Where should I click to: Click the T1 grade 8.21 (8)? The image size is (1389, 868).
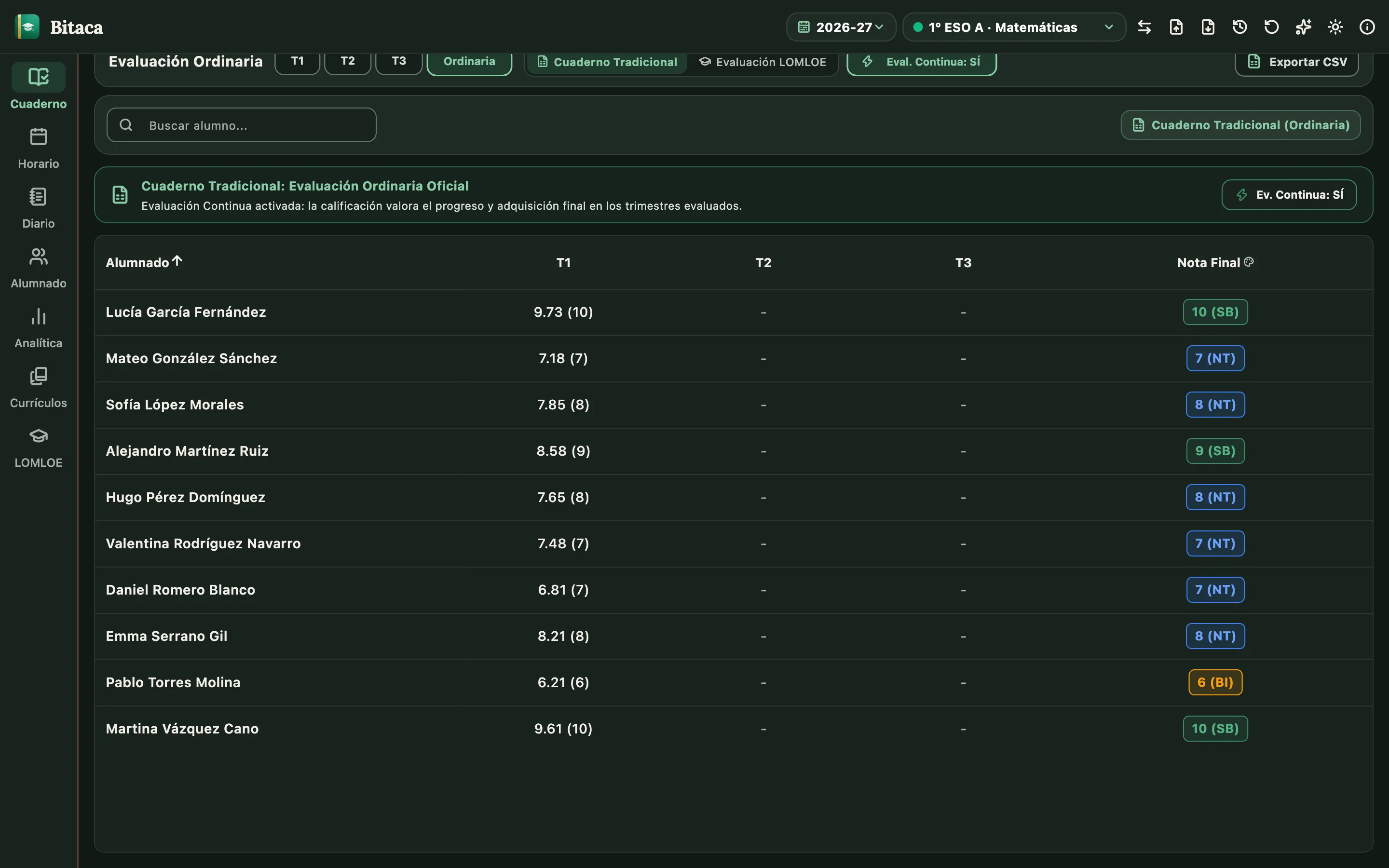coord(563,637)
